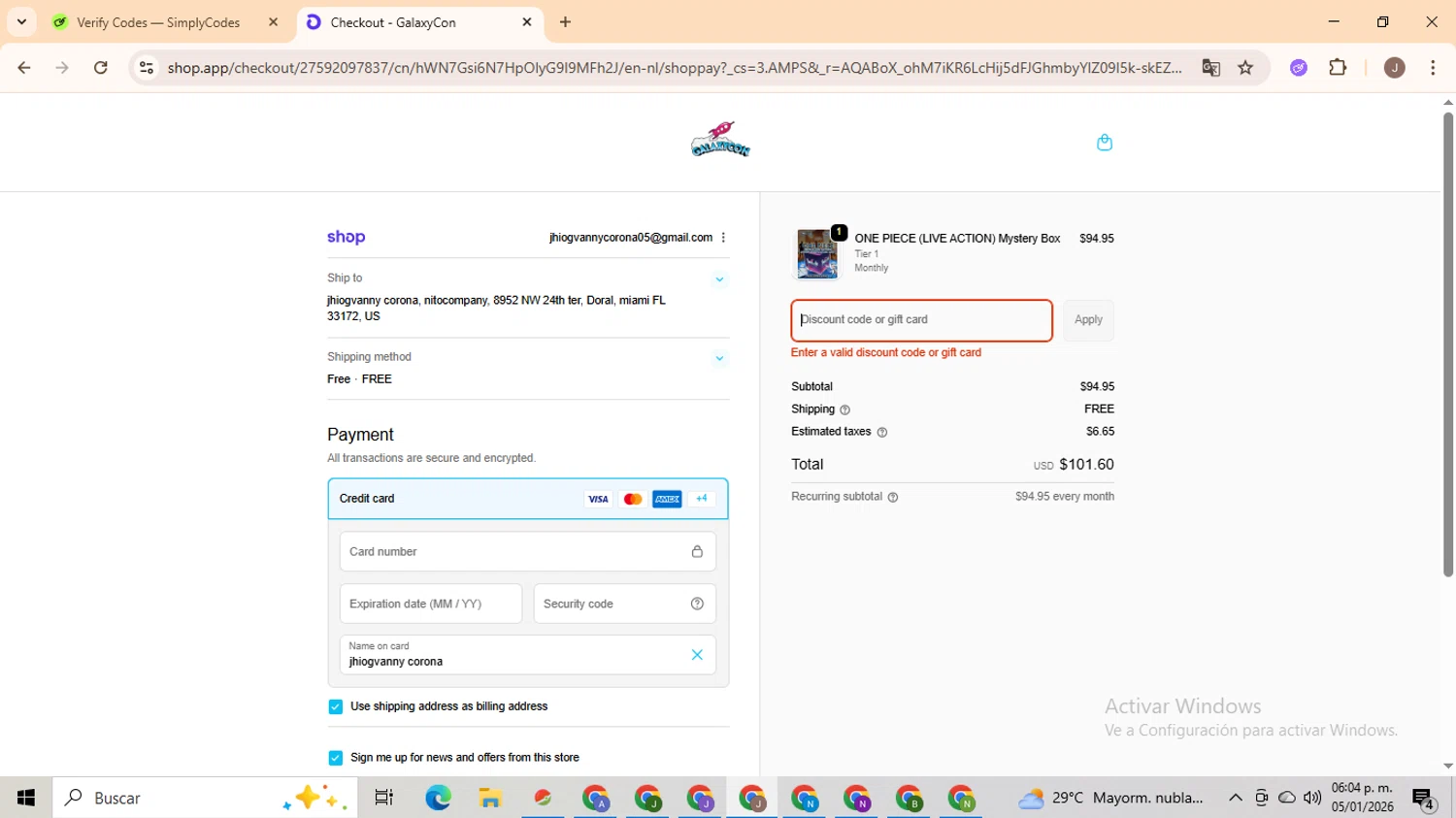
Task: Open the volume control icon
Action: [x=1312, y=798]
